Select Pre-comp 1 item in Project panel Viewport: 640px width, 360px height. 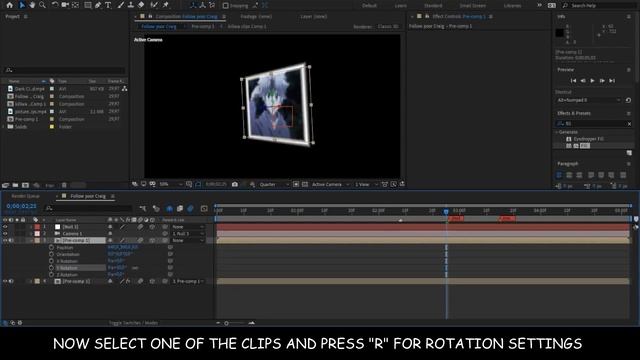(26, 119)
